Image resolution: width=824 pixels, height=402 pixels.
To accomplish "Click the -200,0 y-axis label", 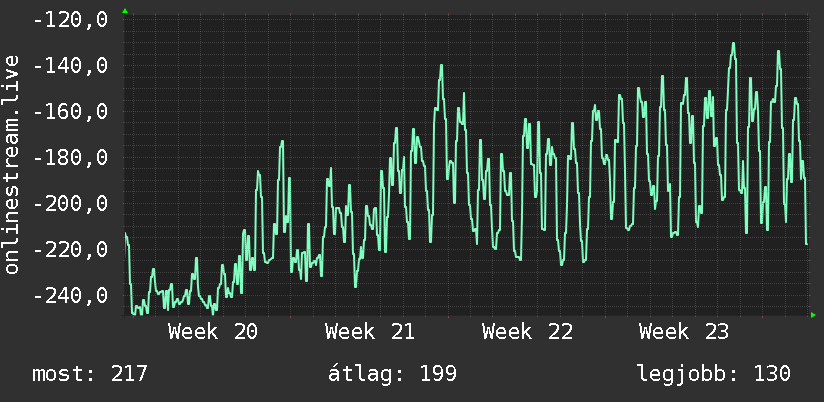I will pos(70,203).
